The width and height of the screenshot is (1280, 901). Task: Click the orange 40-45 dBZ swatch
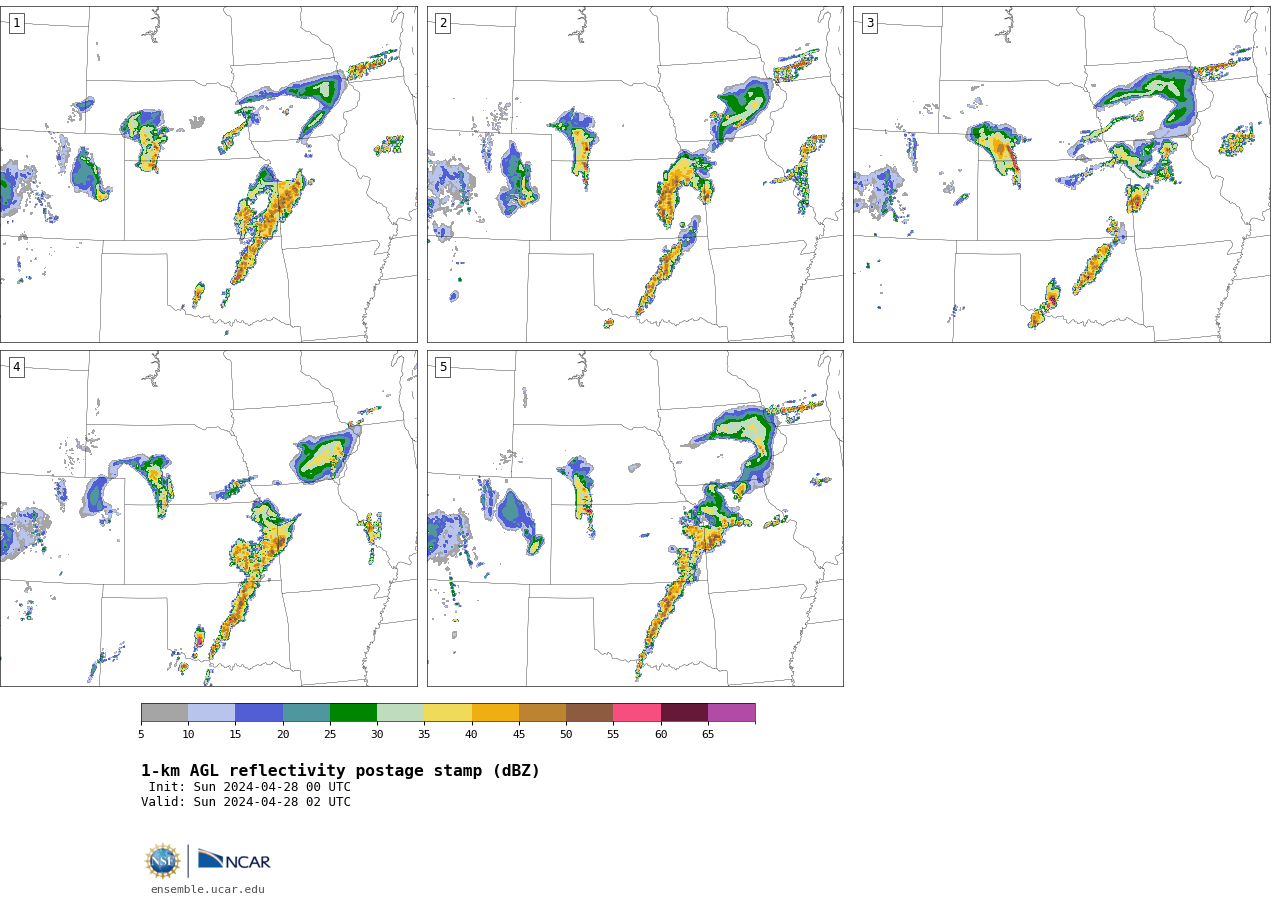tap(495, 713)
